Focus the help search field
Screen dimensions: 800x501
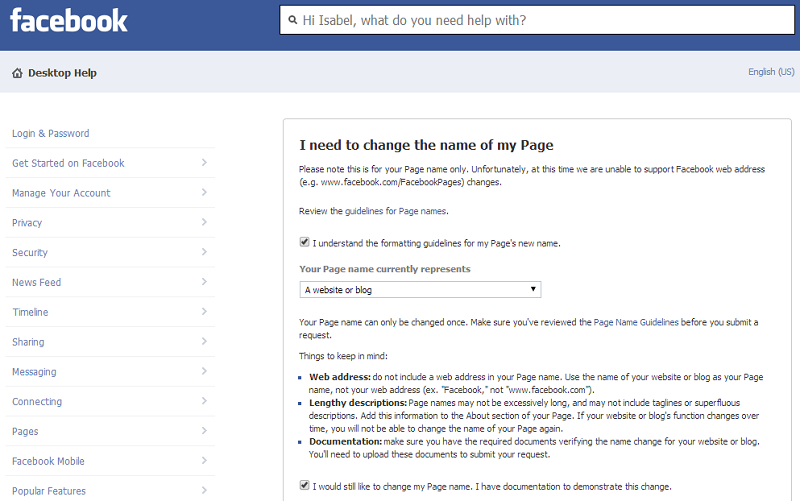pos(537,20)
